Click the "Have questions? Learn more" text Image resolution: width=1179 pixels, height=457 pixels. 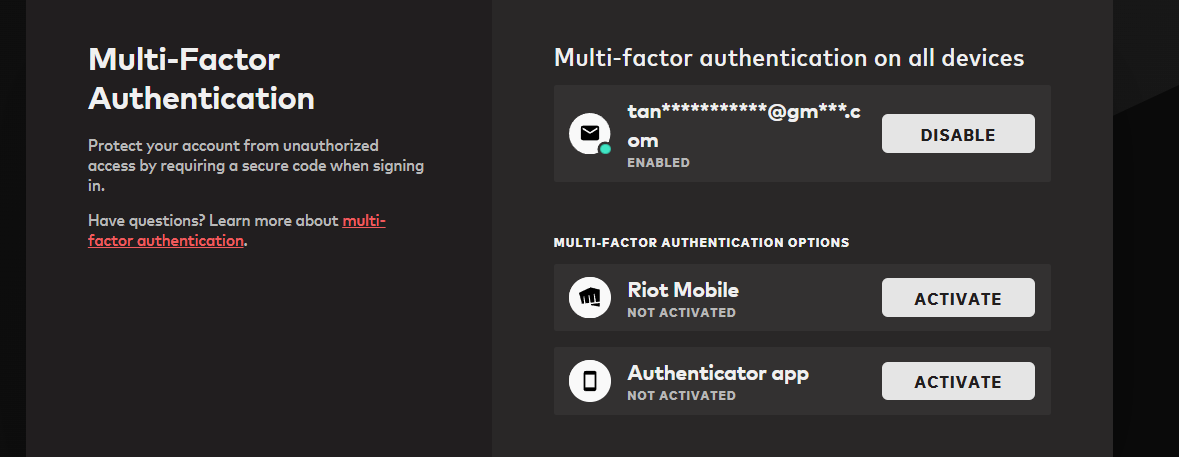(213, 221)
